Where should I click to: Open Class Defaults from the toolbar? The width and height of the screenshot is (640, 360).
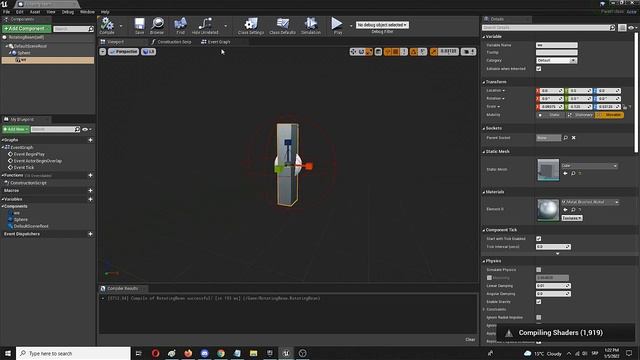tap(282, 25)
